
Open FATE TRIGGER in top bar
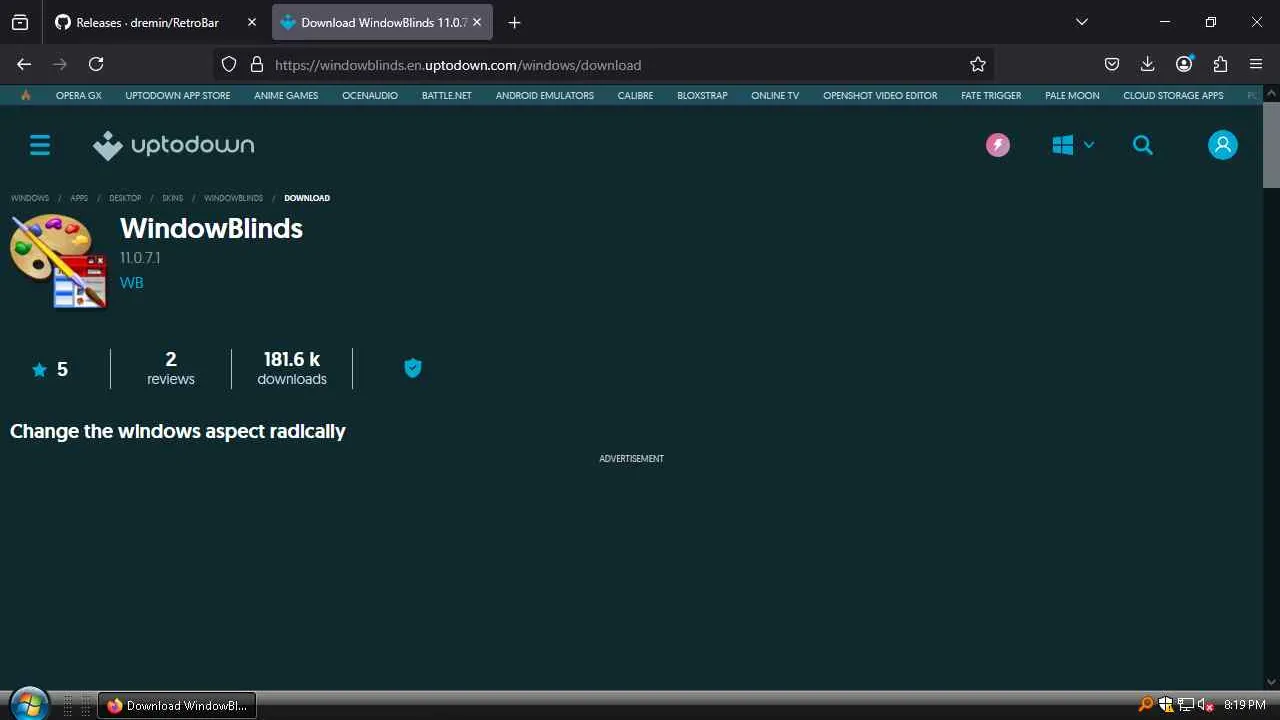[x=991, y=95]
